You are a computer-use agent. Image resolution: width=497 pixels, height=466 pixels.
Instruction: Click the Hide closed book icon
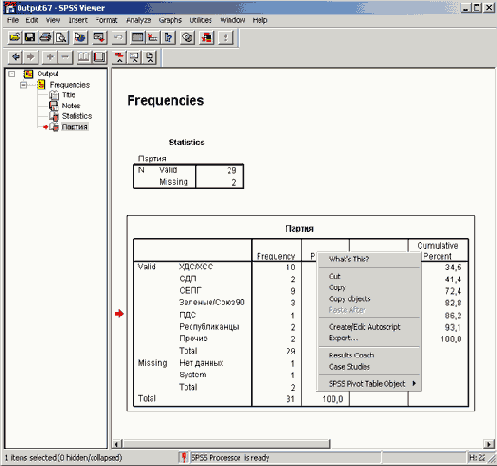tap(99, 57)
